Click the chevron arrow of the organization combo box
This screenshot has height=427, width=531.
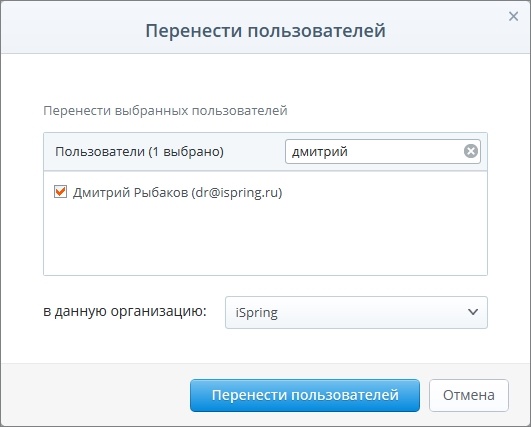(x=473, y=312)
